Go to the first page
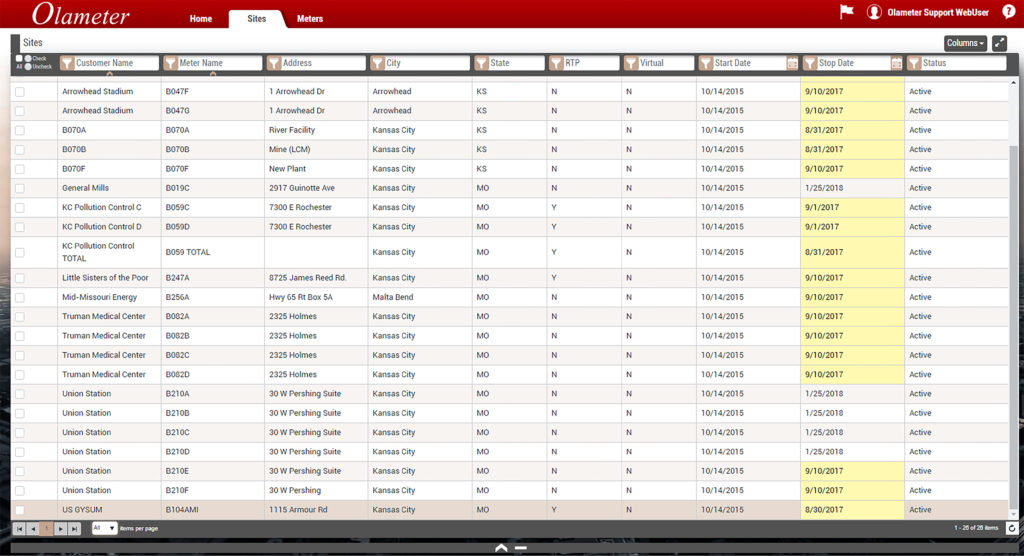Image resolution: width=1024 pixels, height=556 pixels. point(20,529)
